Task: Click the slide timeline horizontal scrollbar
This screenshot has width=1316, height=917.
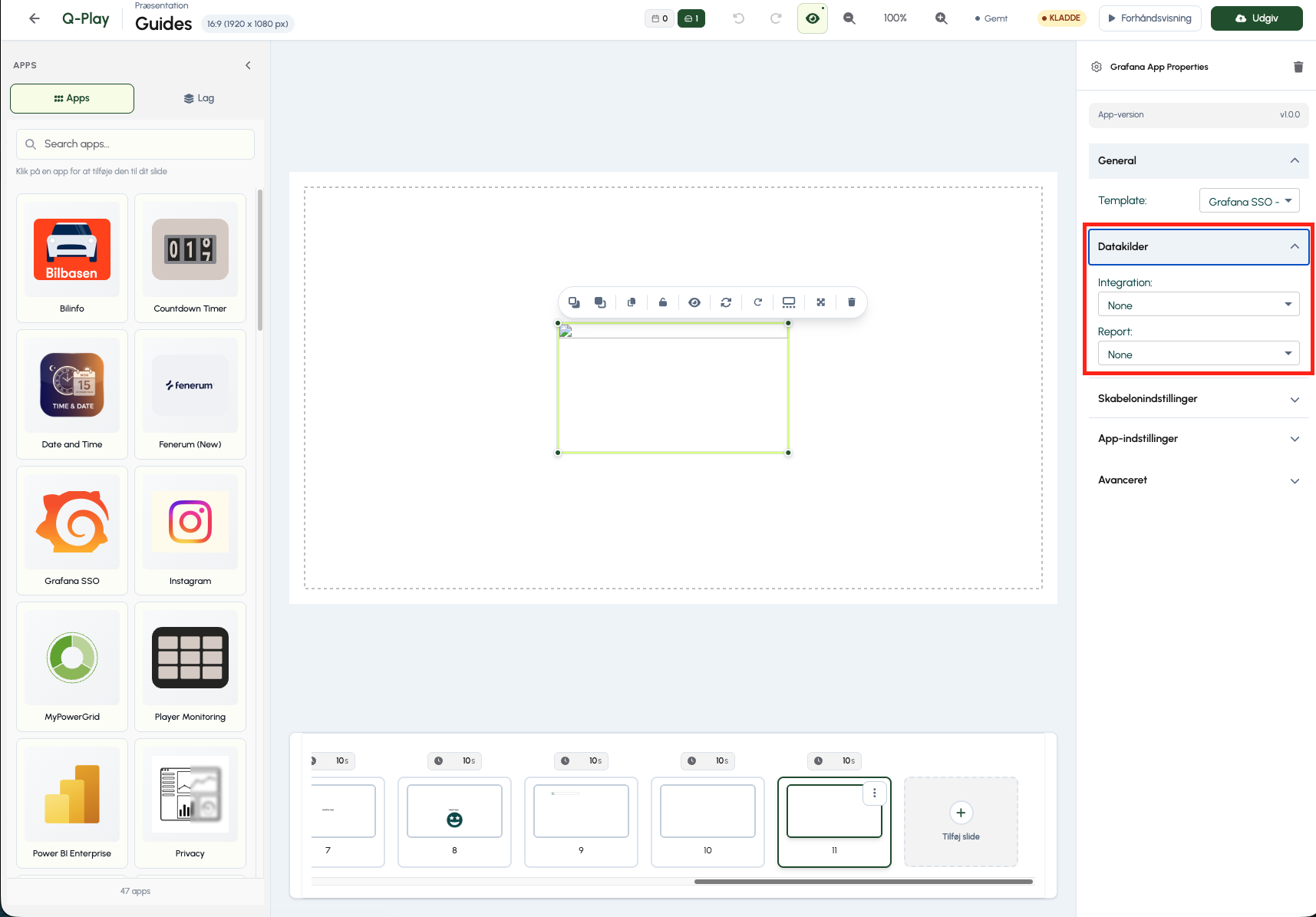Action: [863, 882]
